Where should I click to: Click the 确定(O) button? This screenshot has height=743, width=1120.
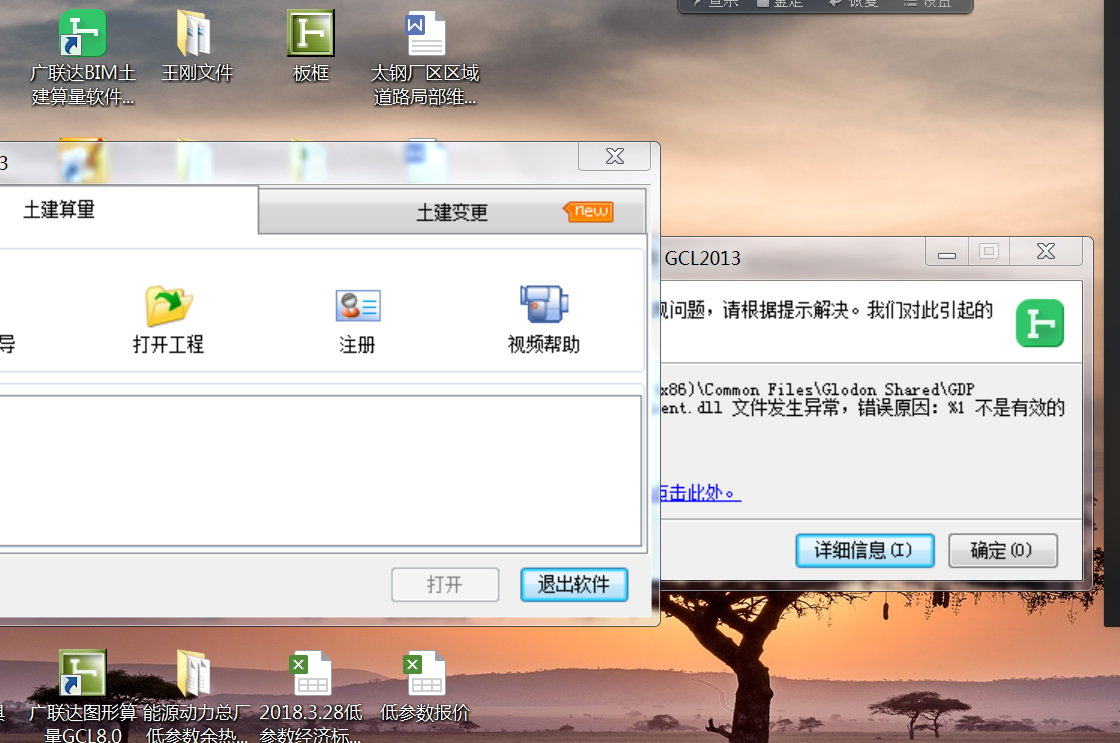coord(1003,550)
